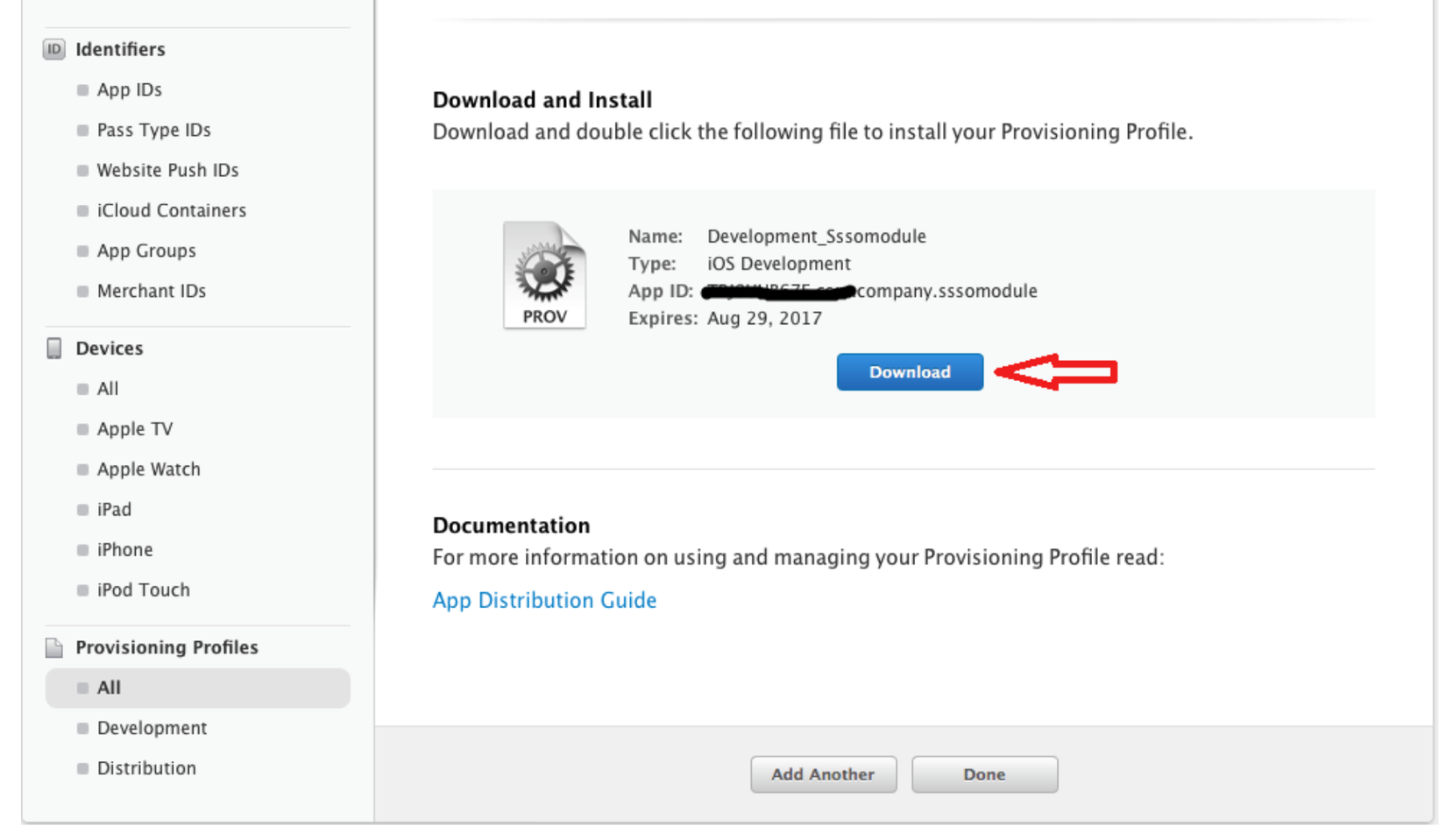The width and height of the screenshot is (1446, 840).
Task: Show Apple Watch devices
Action: point(148,469)
